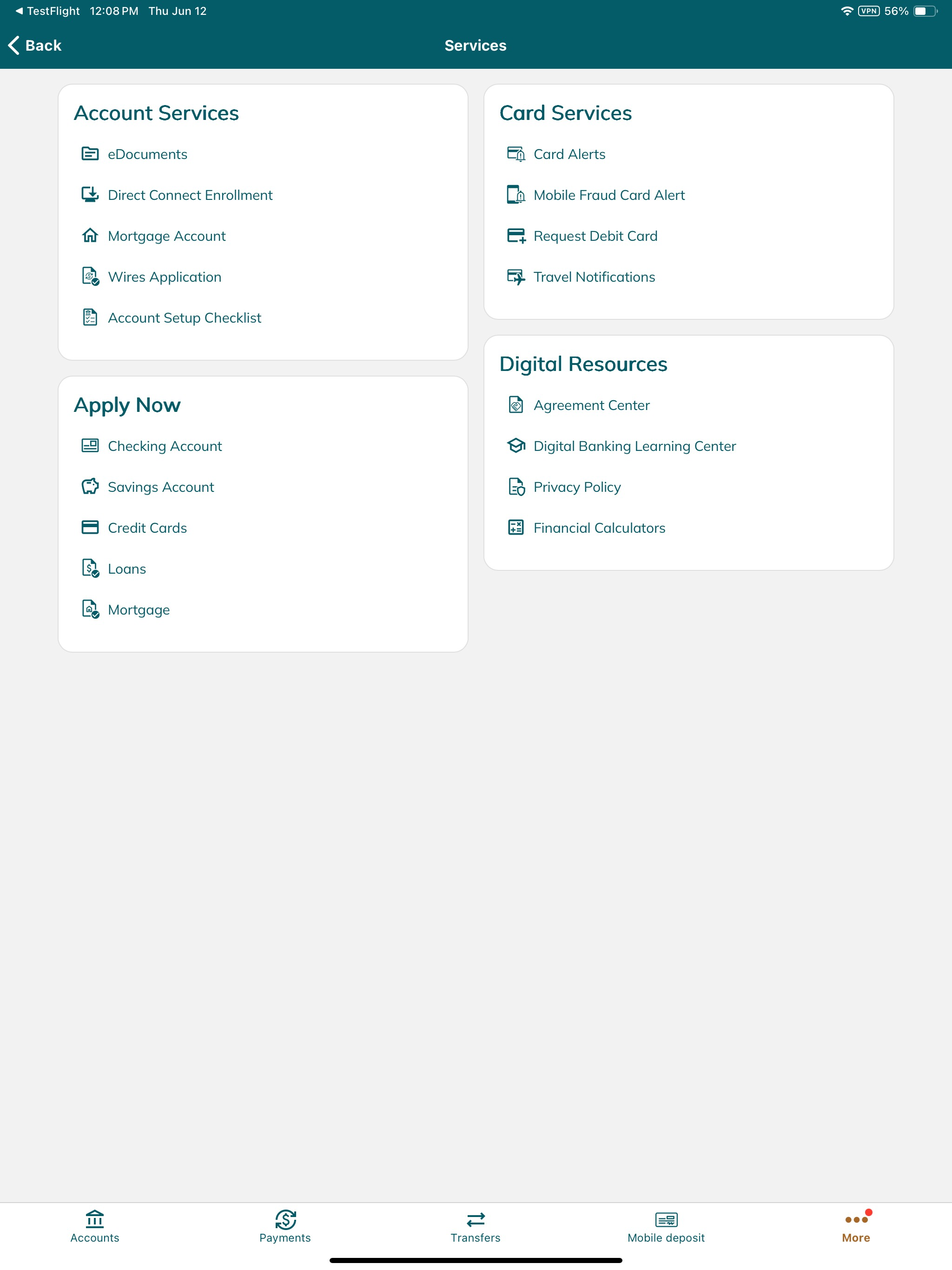Click the battery indicator in status bar

[925, 11]
